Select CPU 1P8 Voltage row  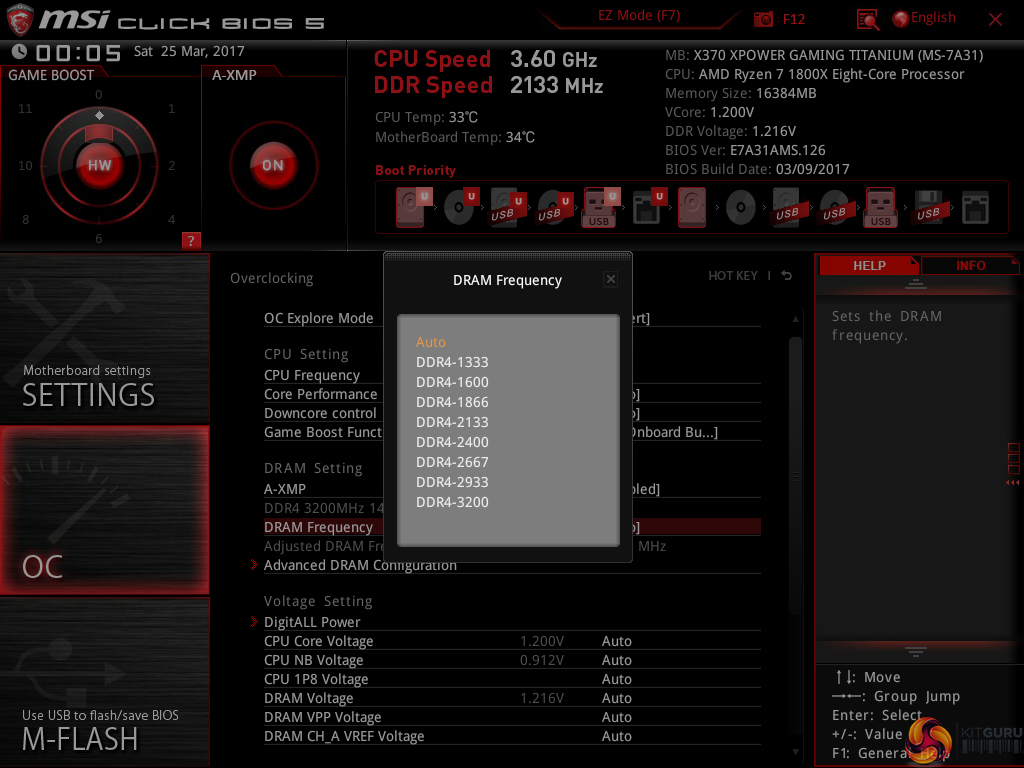pyautogui.click(x=512, y=679)
